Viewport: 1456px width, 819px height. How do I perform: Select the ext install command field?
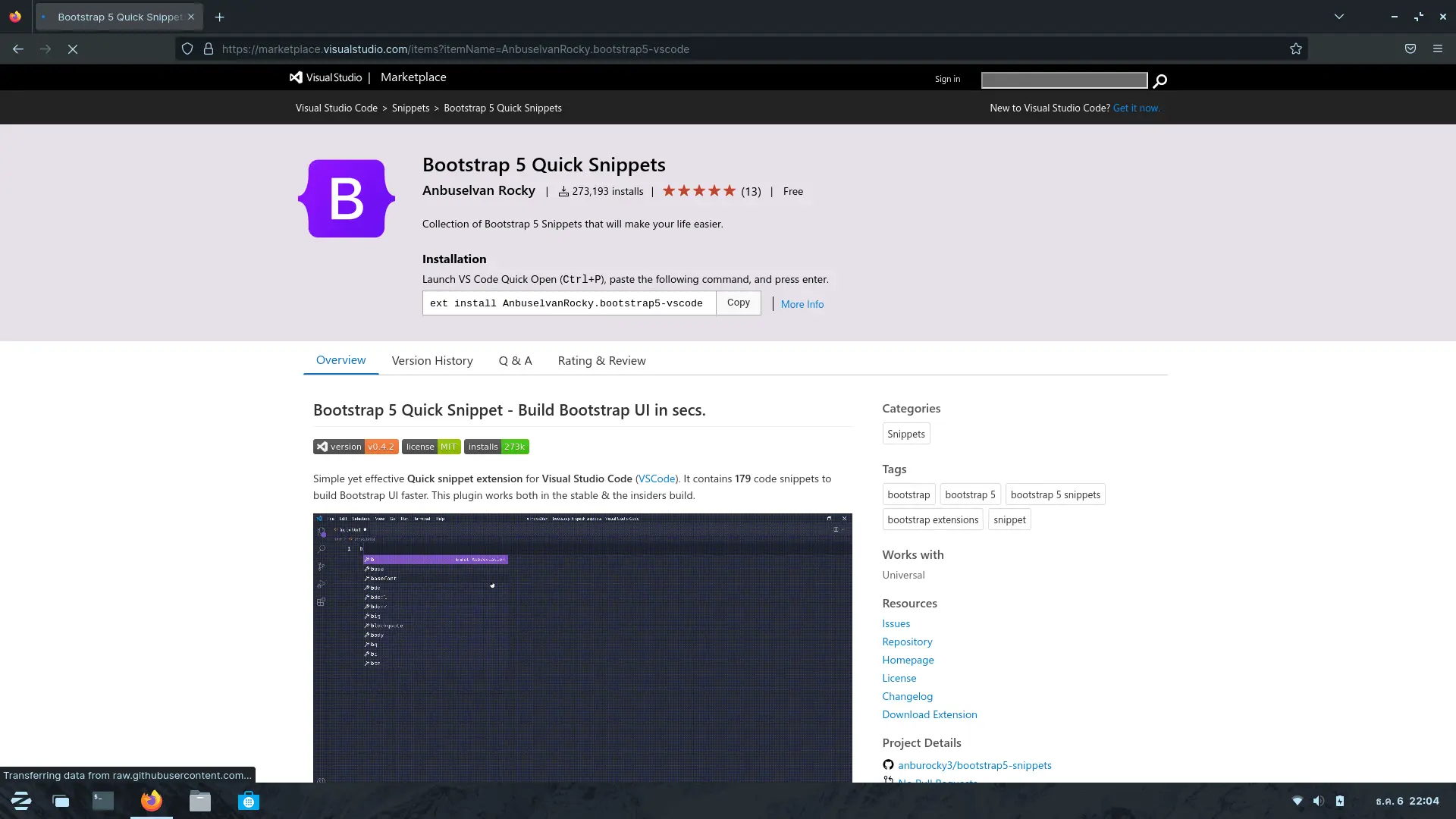[x=569, y=303]
